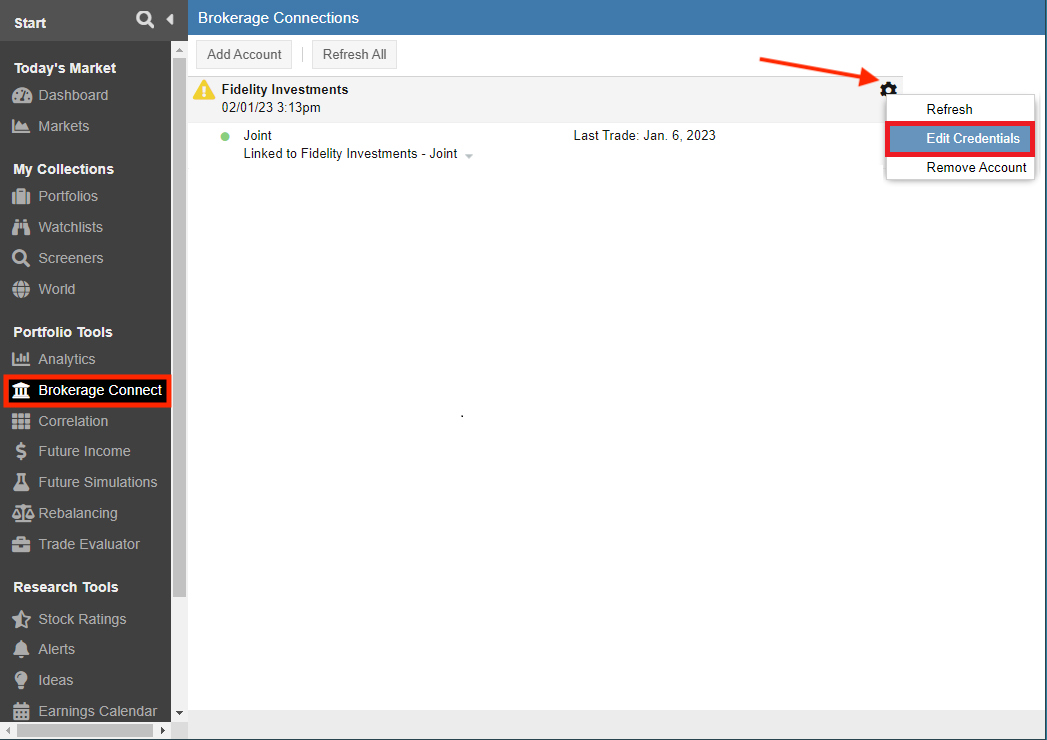Open the Rebalancing tool
The width and height of the screenshot is (1047, 740).
click(x=78, y=513)
